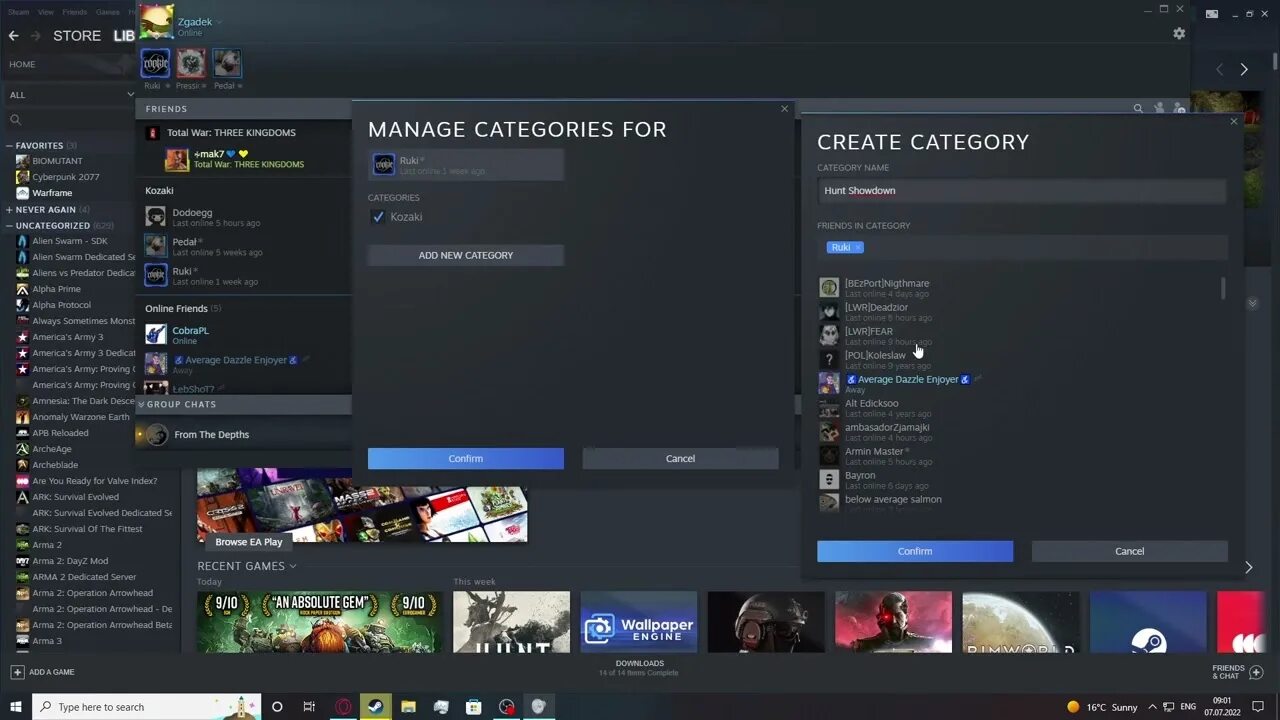The image size is (1280, 720).
Task: Select Warframe in library favorites
Action: pos(52,193)
